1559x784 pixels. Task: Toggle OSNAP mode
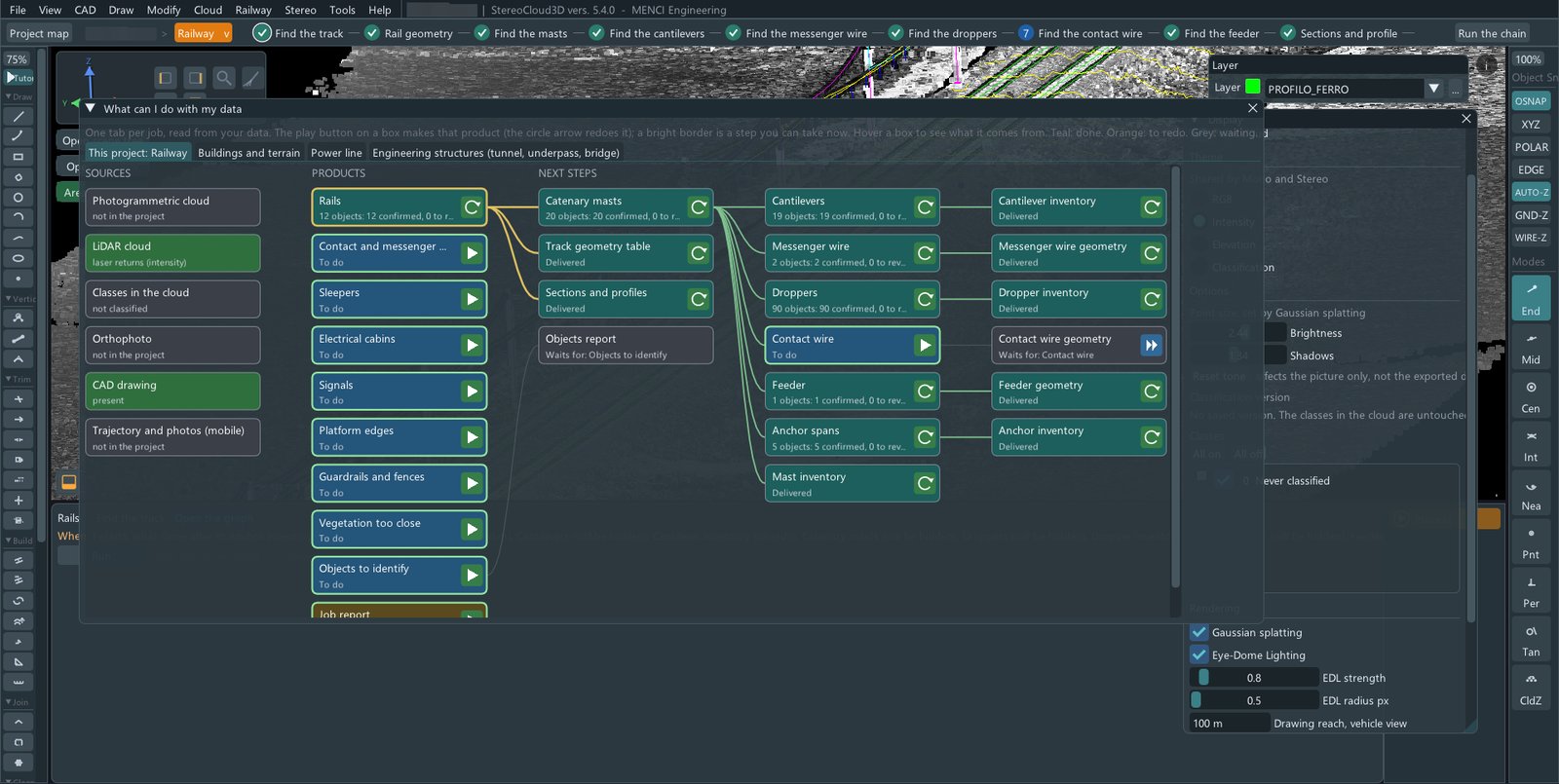point(1531,101)
